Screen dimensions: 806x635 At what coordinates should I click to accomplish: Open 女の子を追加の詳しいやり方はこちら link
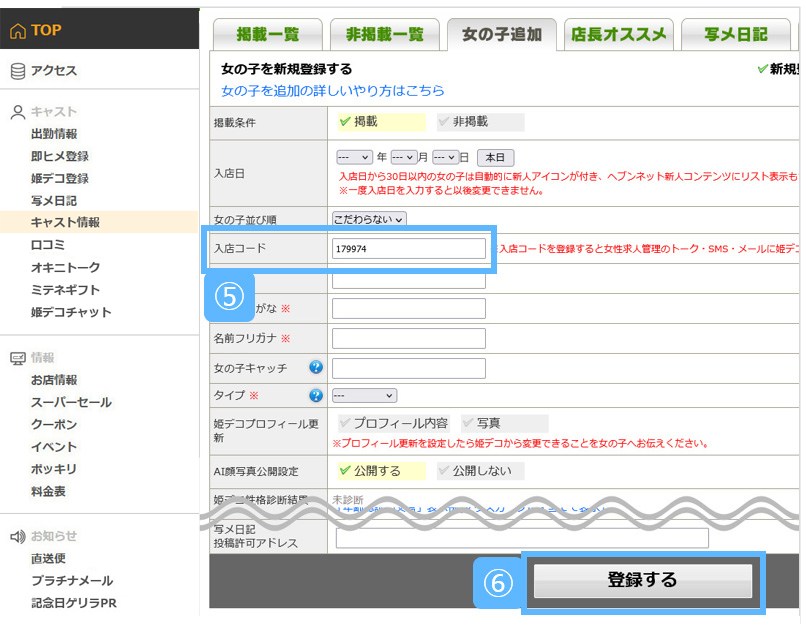point(333,90)
